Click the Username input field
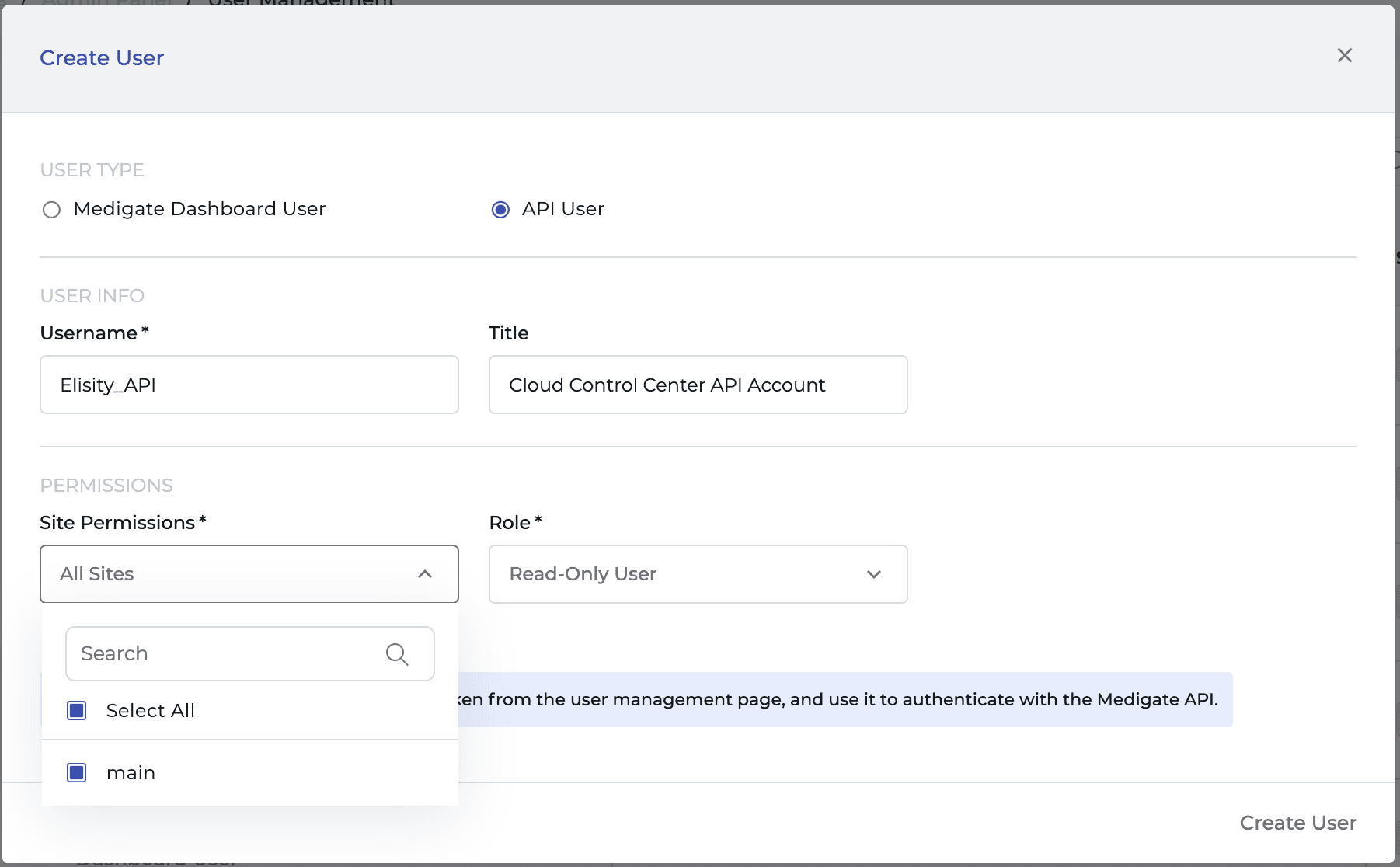Viewport: 1400px width, 867px height. click(x=249, y=385)
